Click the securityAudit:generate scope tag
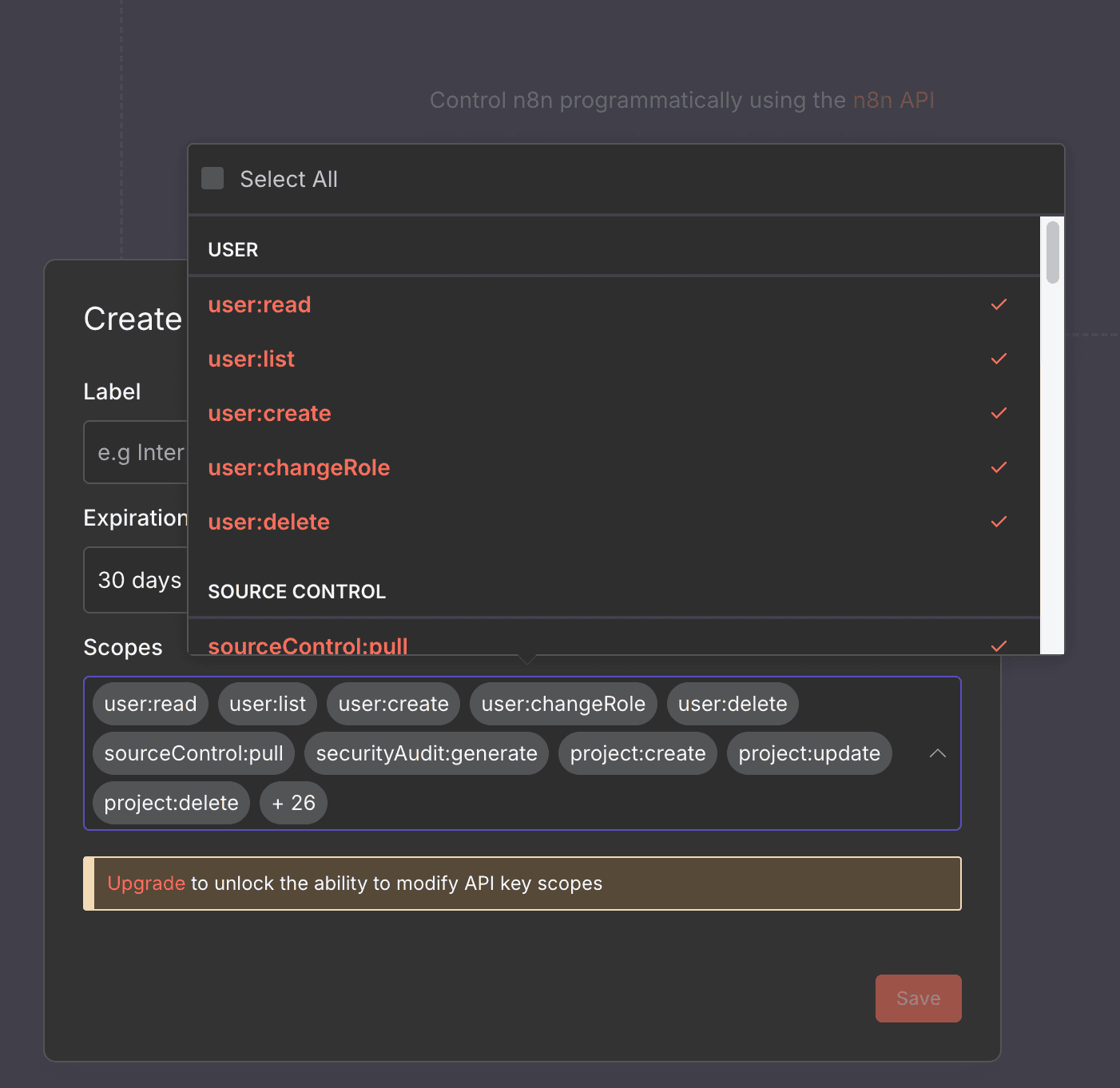Viewport: 1120px width, 1088px height. (425, 753)
